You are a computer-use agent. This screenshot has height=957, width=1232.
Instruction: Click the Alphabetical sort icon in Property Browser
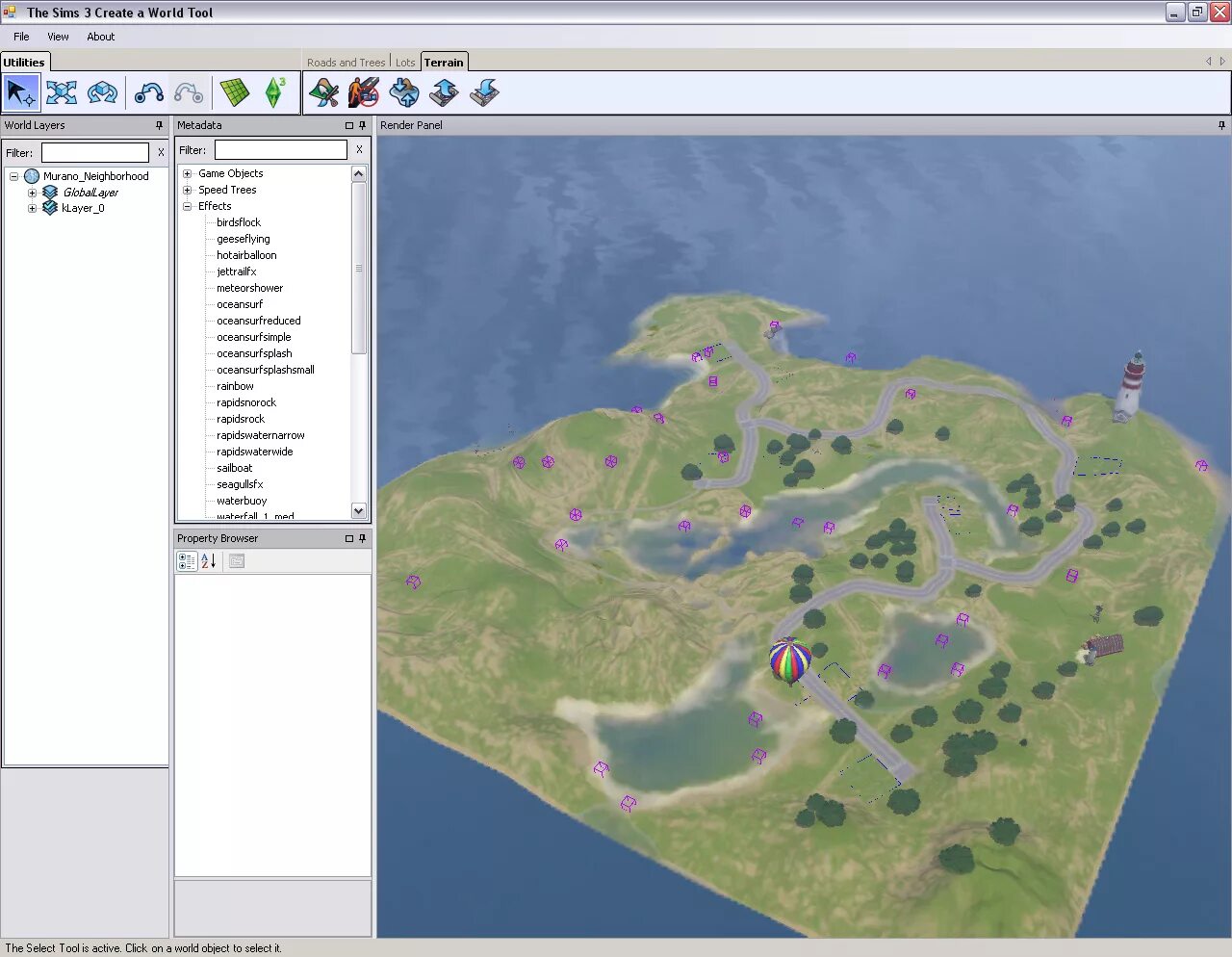(x=208, y=561)
